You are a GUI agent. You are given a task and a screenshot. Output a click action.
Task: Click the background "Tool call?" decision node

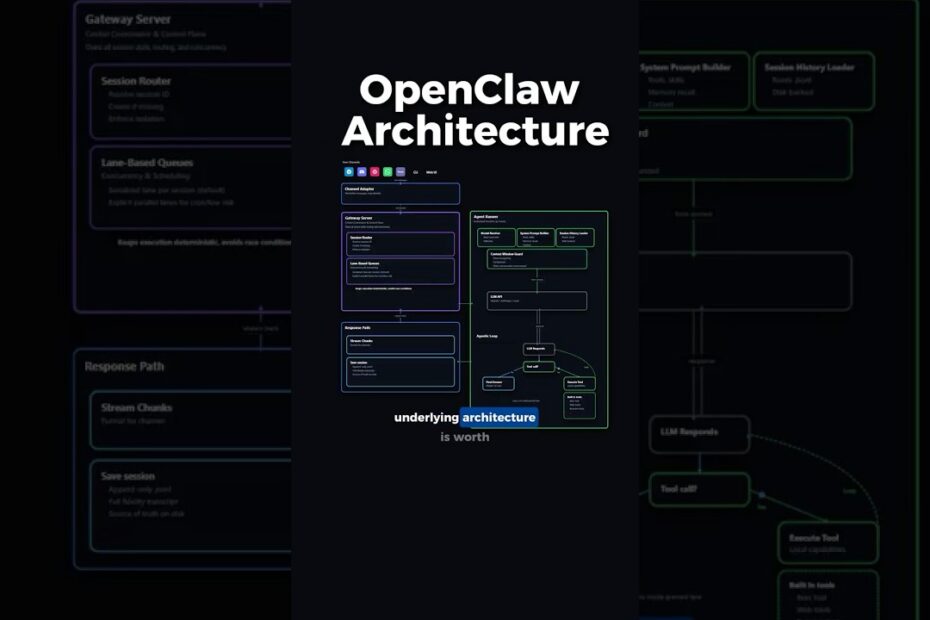(700, 489)
